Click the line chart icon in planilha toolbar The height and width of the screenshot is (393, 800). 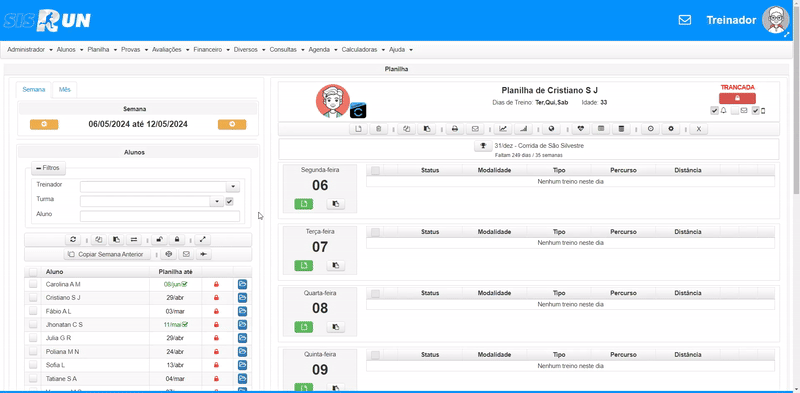(503, 129)
